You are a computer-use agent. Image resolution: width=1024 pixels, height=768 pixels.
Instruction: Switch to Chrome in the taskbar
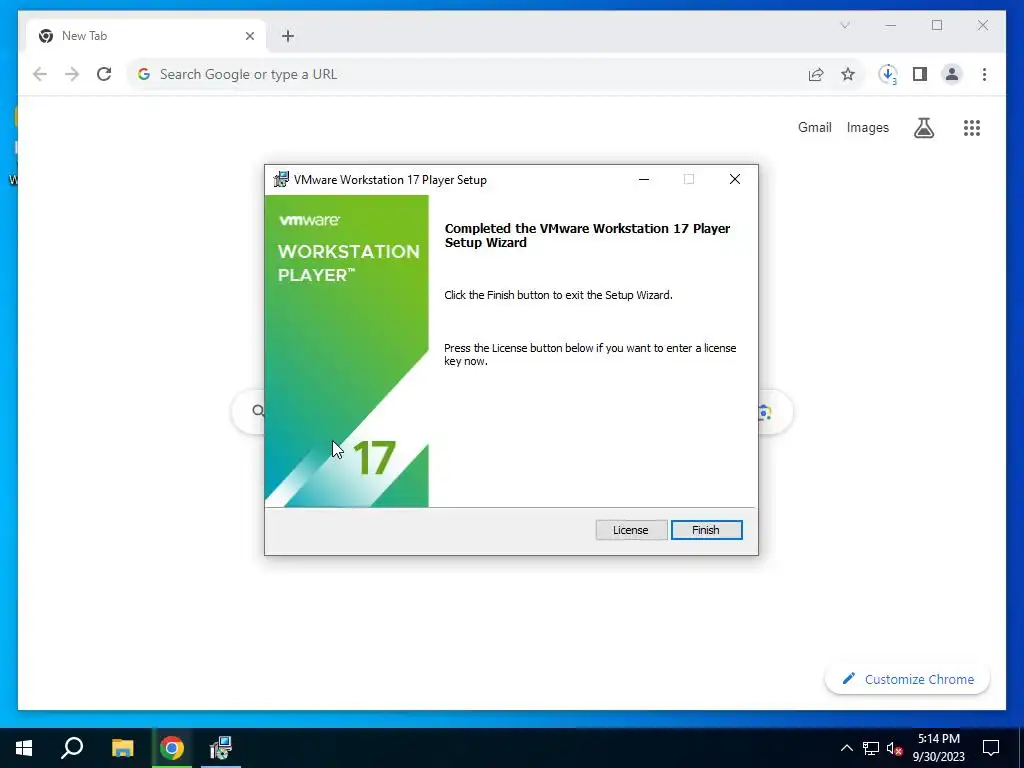coord(172,748)
